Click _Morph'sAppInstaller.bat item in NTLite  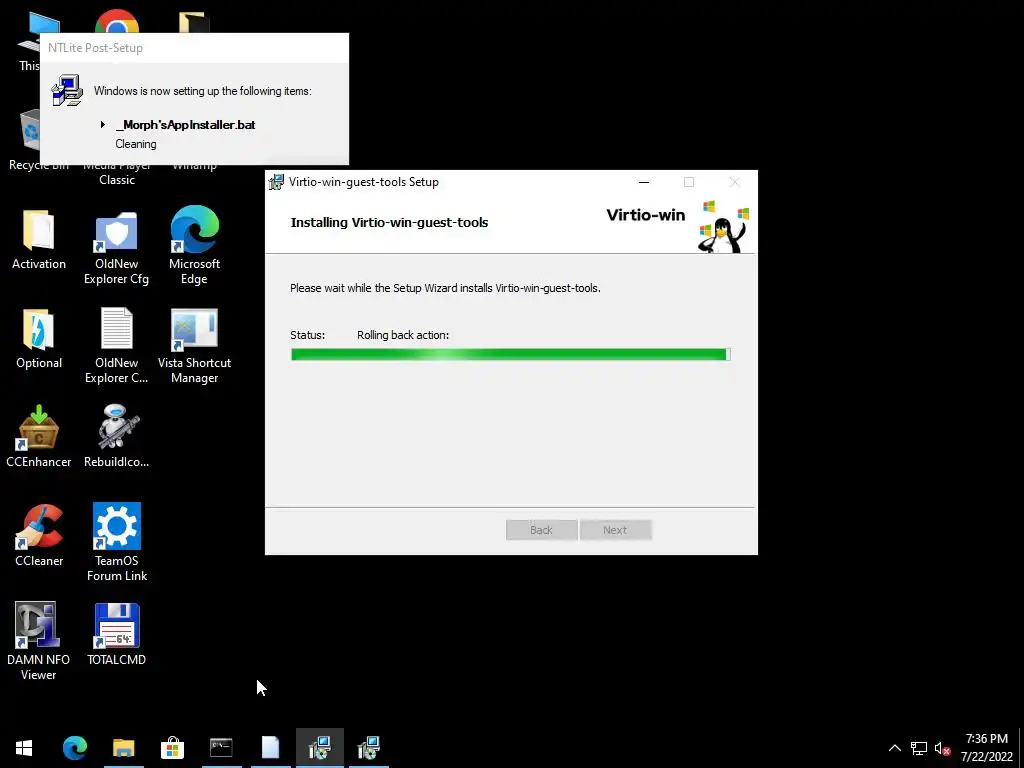tap(185, 125)
